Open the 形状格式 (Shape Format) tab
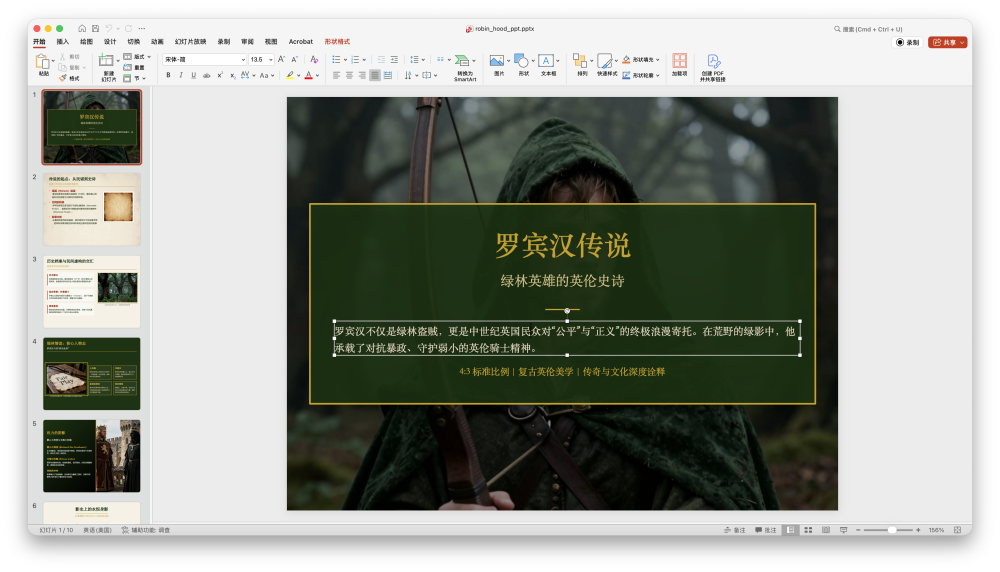 [x=337, y=42]
